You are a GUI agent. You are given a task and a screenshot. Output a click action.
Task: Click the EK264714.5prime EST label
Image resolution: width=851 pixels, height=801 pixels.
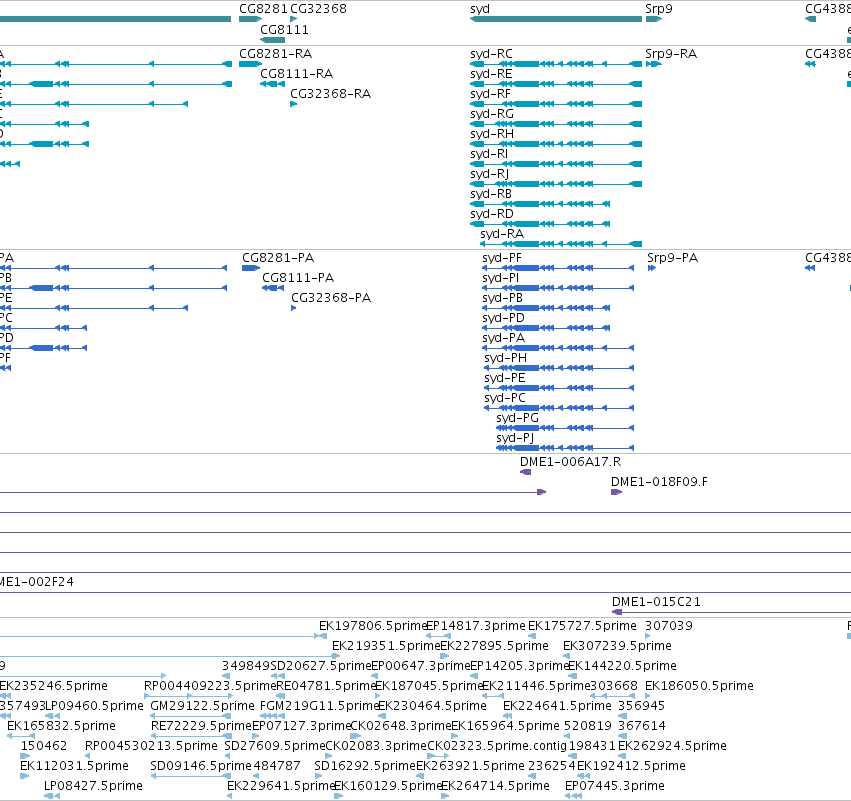tap(495, 786)
